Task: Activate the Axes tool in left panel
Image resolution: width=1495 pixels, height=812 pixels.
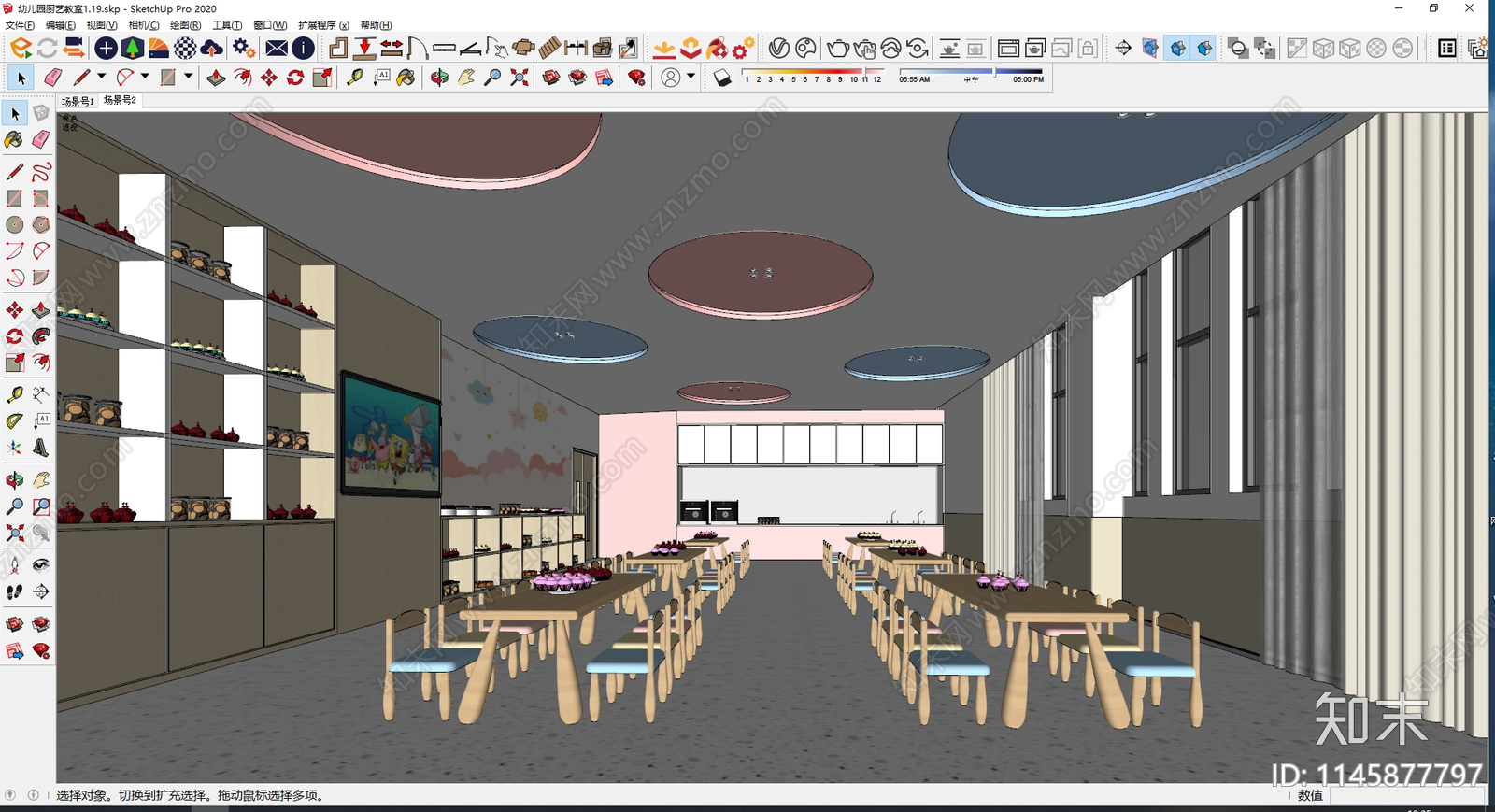Action: 14,448
